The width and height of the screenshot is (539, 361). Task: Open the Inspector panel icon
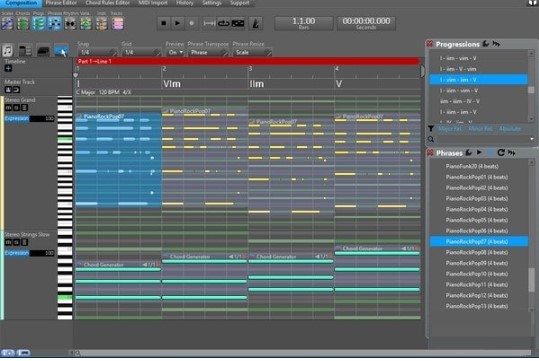101,24
